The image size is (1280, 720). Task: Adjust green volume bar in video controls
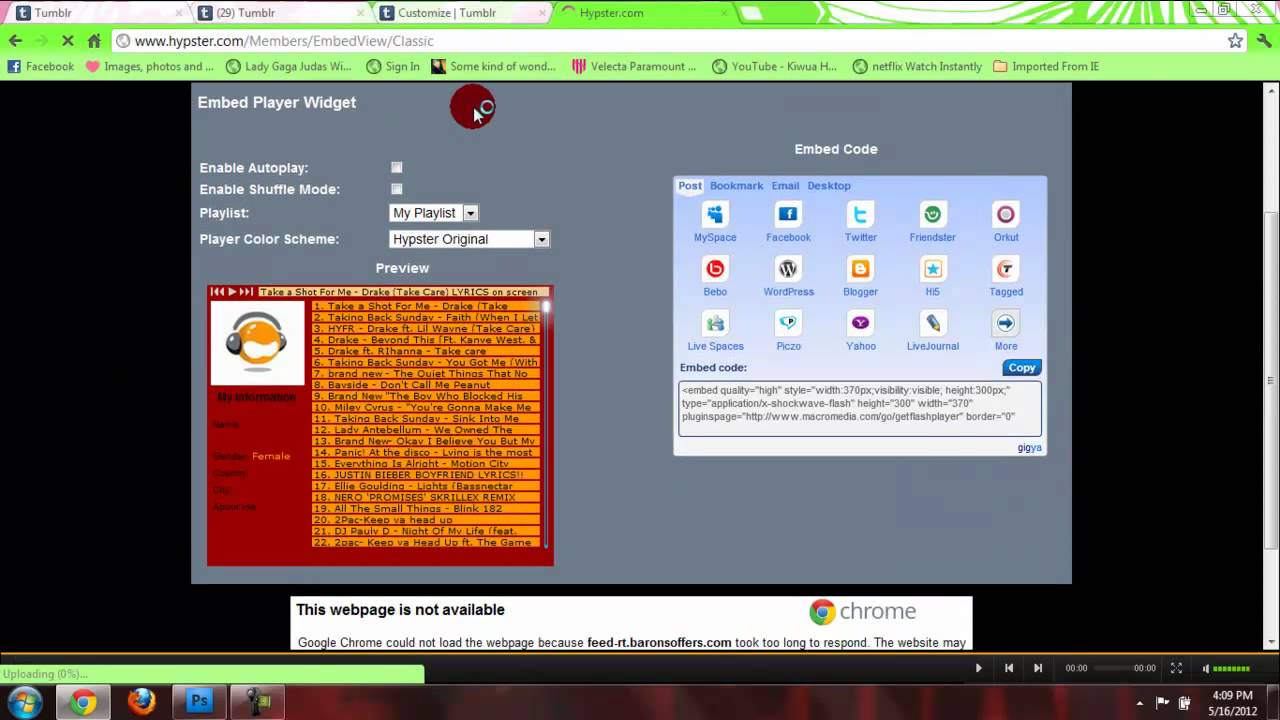1231,669
